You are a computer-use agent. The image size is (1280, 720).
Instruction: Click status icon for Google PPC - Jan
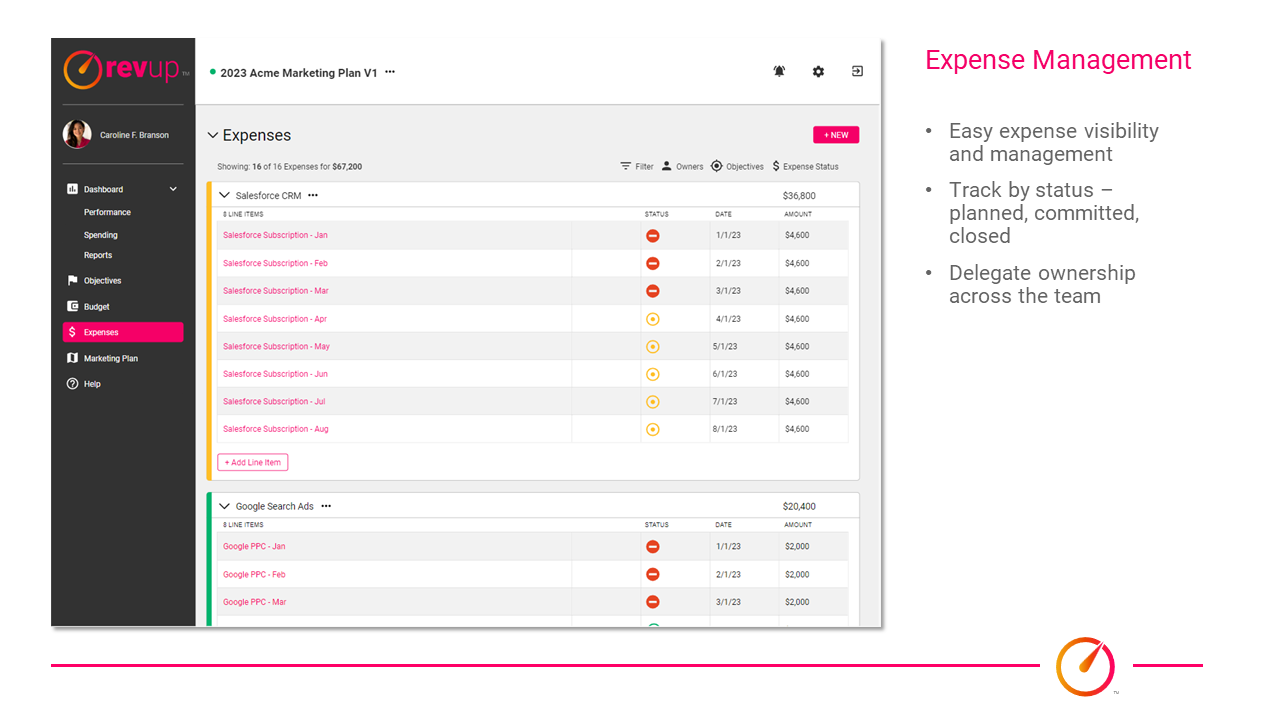653,547
